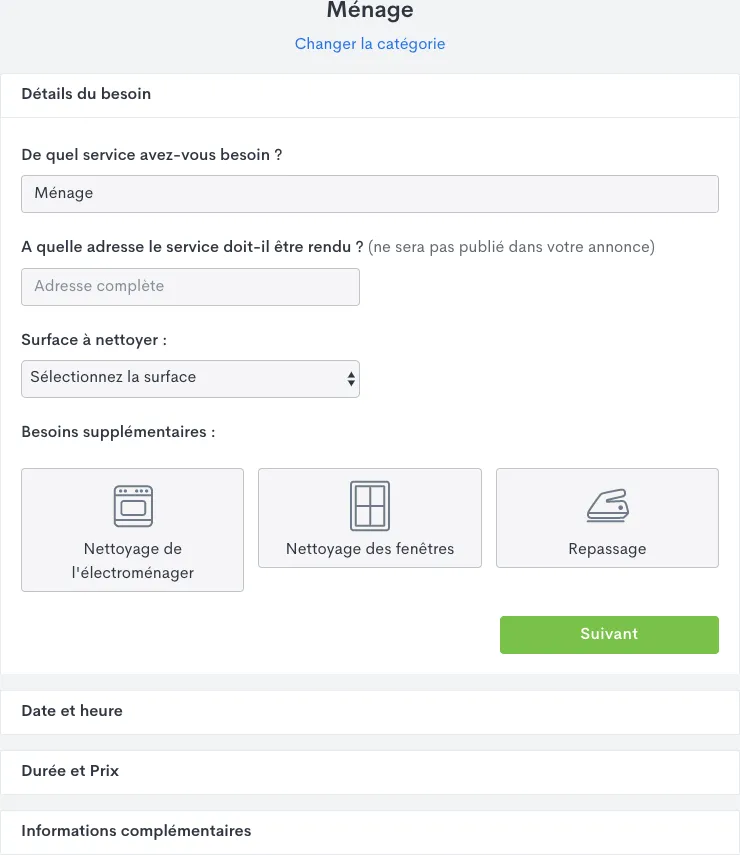The image size is (740, 855).
Task: Toggle the "Repassage" option label
Action: pos(607,549)
